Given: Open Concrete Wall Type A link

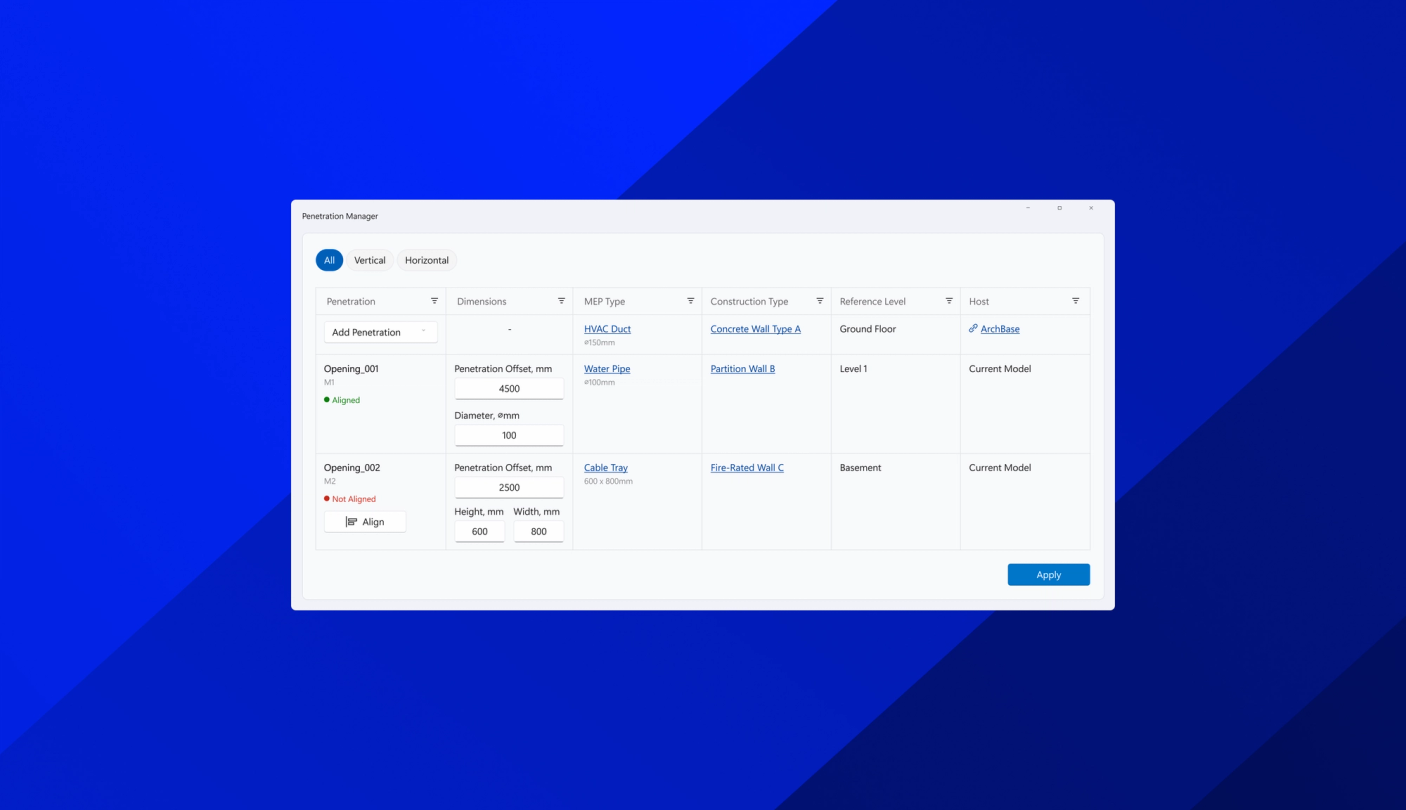Looking at the screenshot, I should 755,329.
